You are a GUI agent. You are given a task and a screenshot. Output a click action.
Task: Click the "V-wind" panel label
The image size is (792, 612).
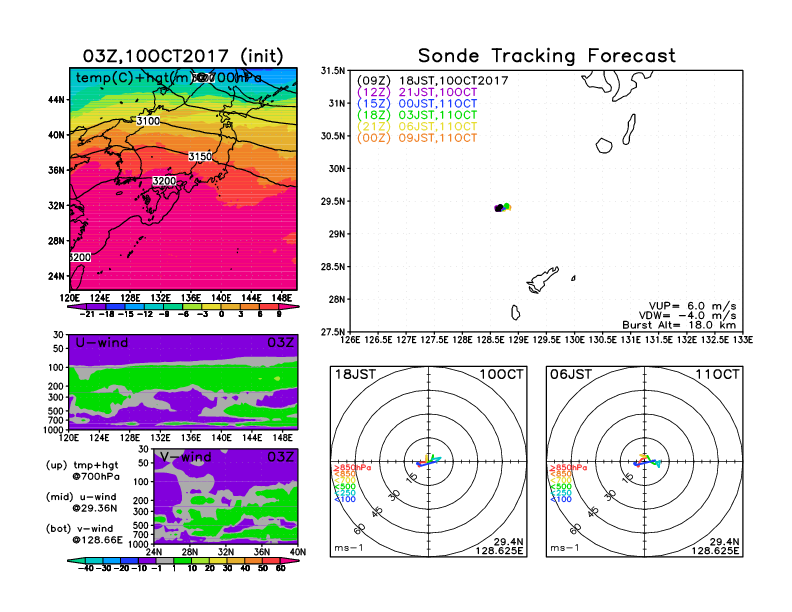tap(185, 457)
